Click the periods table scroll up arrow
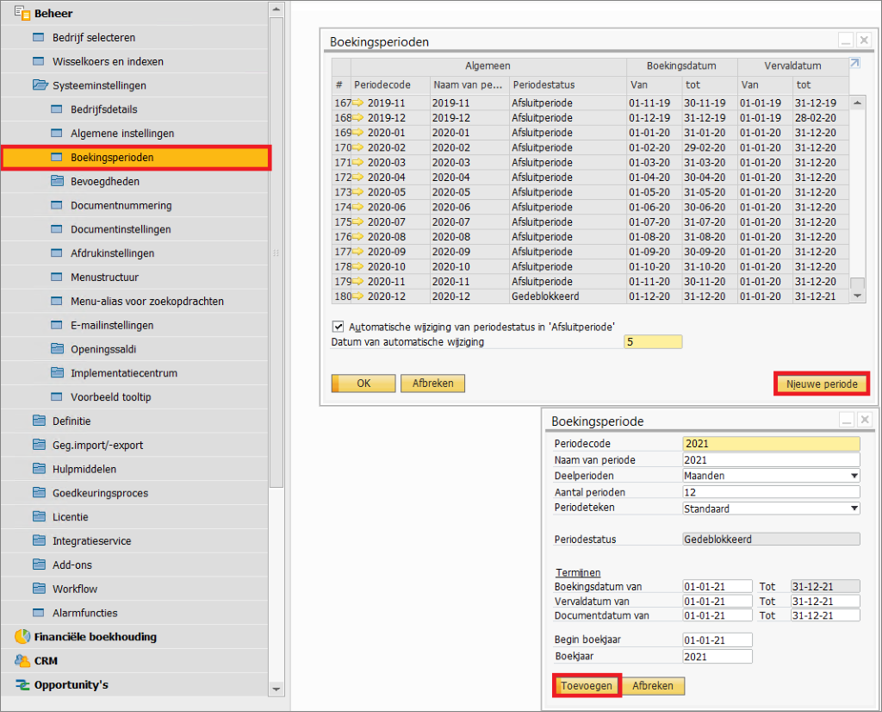 point(857,103)
